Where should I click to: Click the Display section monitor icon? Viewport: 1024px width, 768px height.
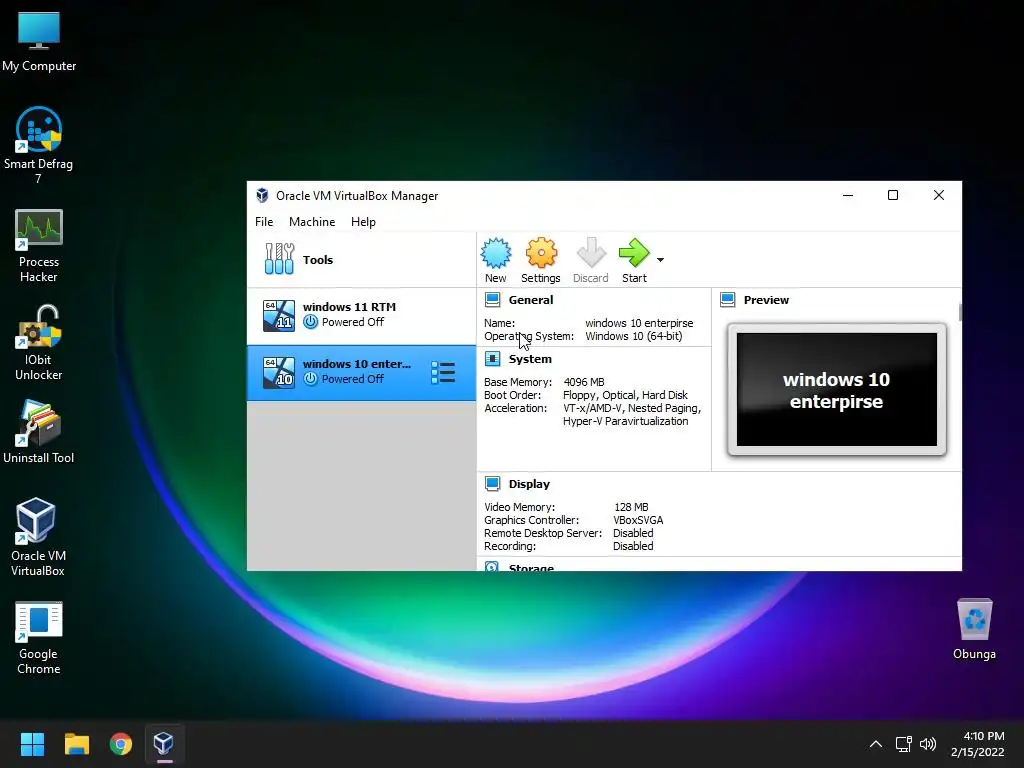pos(493,484)
